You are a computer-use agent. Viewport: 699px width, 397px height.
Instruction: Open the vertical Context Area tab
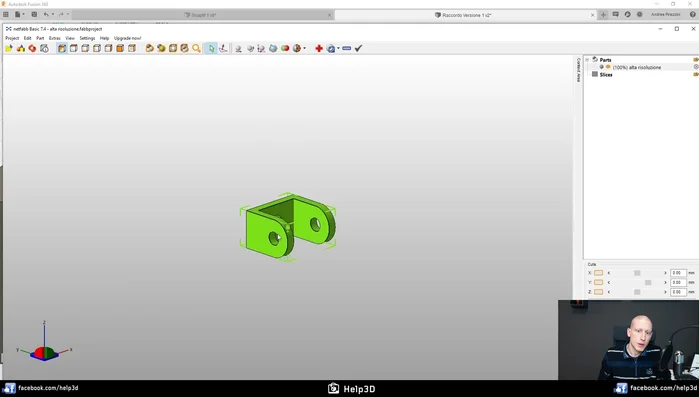click(578, 70)
